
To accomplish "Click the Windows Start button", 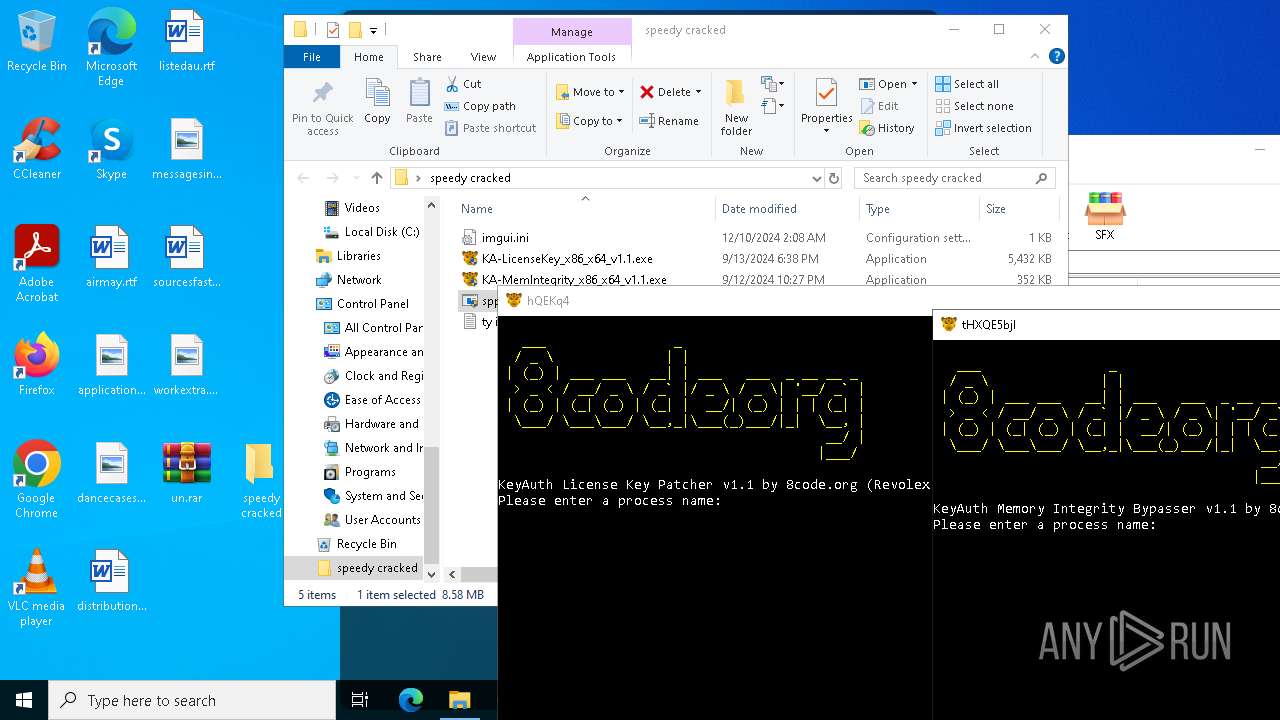I will click(24, 700).
